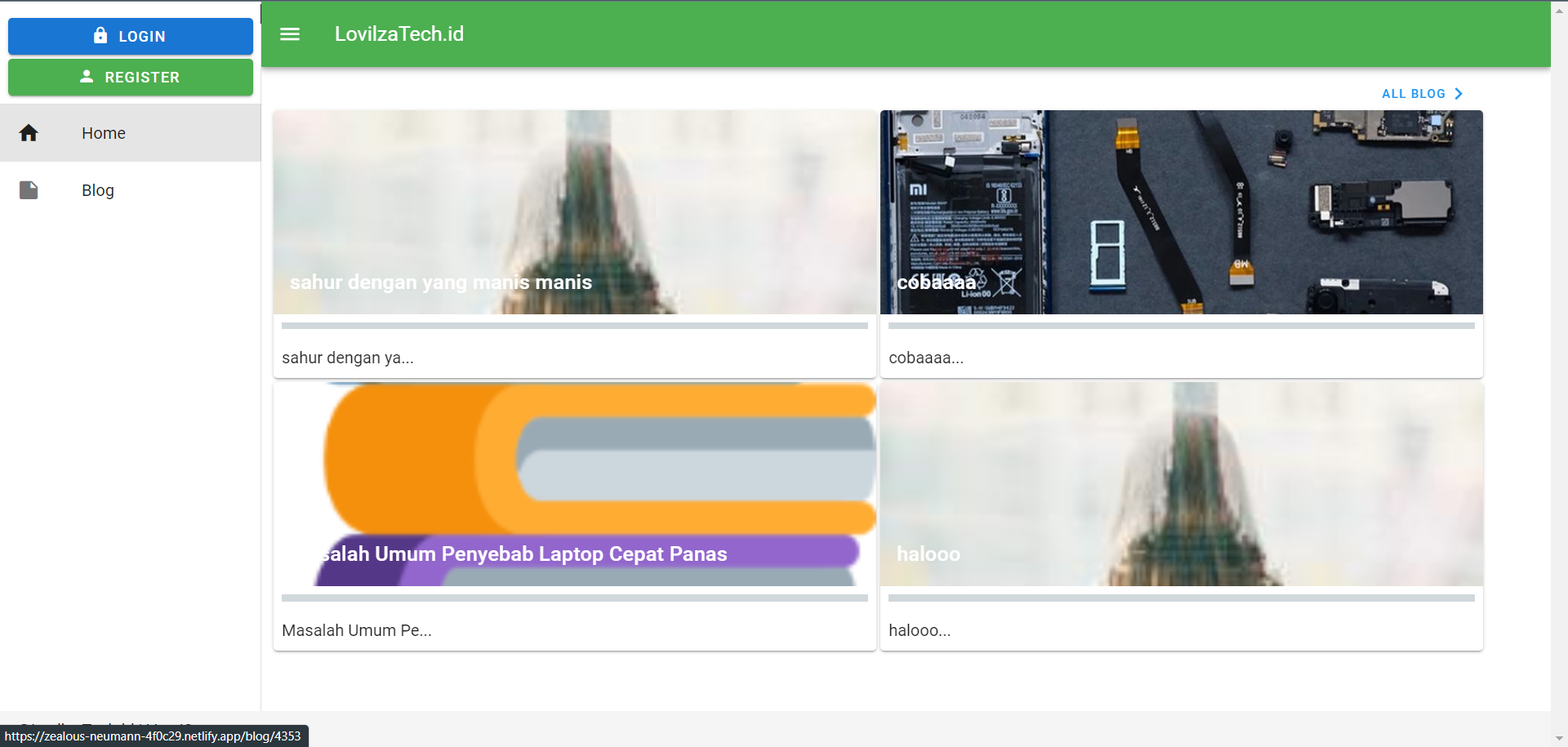
Task: Click the person icon on Register button
Action: [87, 76]
